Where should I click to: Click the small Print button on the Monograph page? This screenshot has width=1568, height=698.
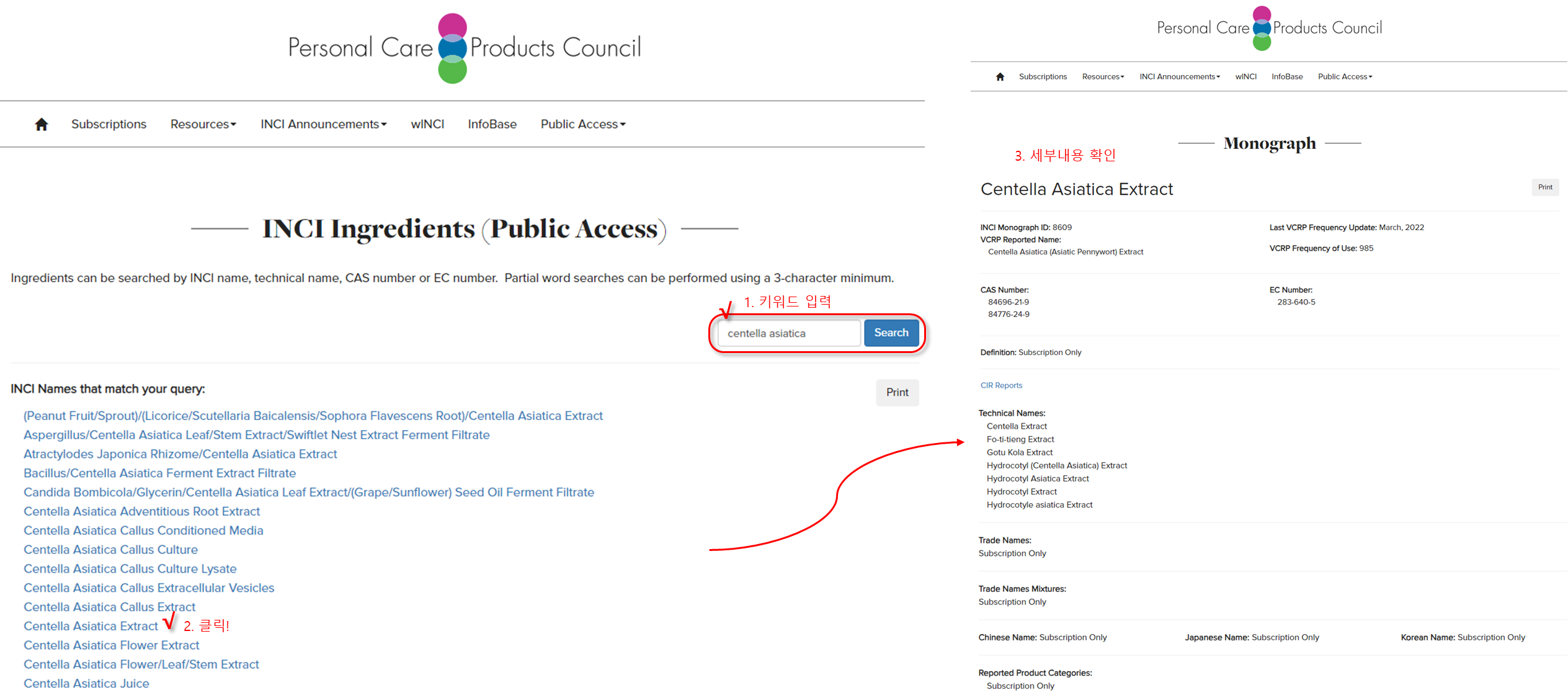coord(1544,187)
